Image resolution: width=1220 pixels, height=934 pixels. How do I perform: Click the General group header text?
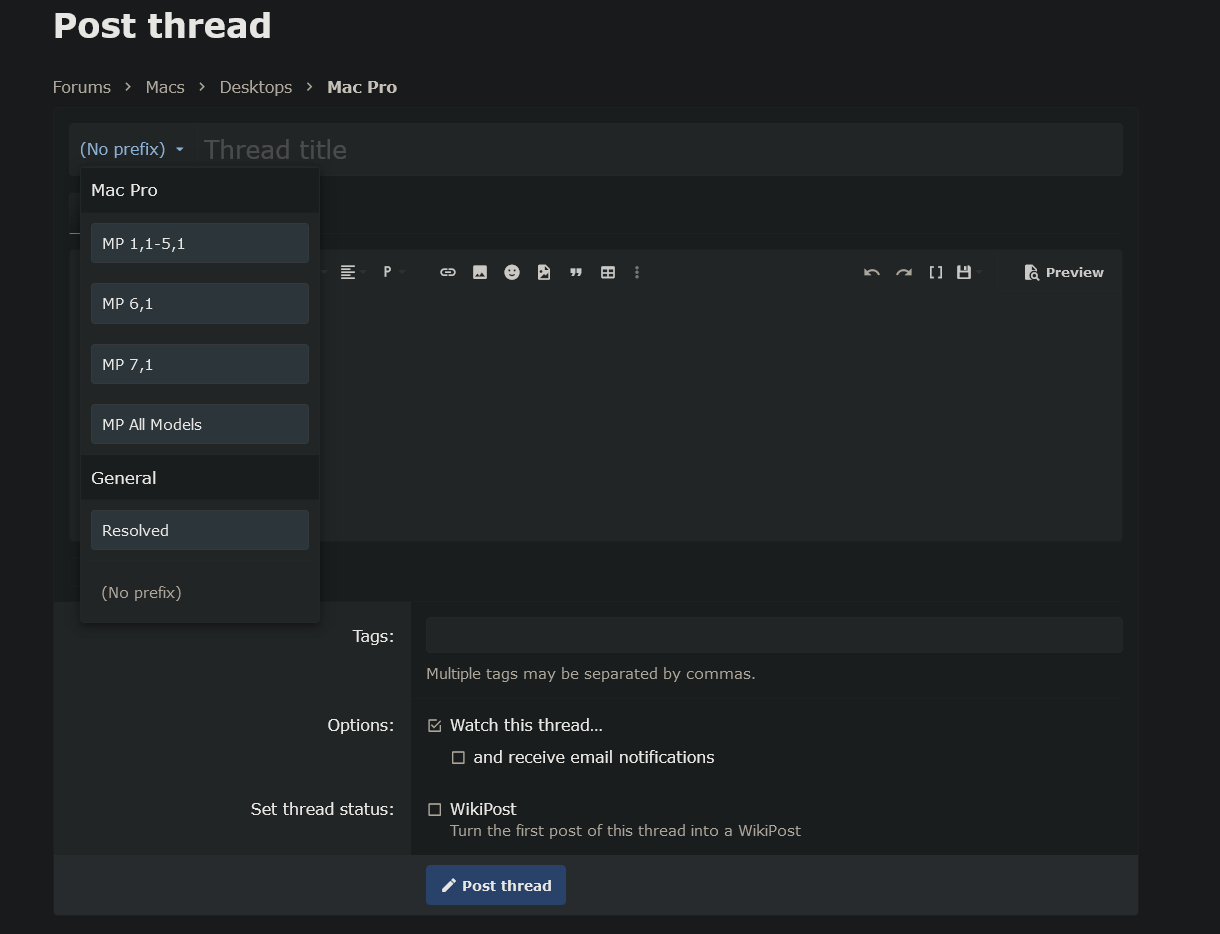pos(124,478)
